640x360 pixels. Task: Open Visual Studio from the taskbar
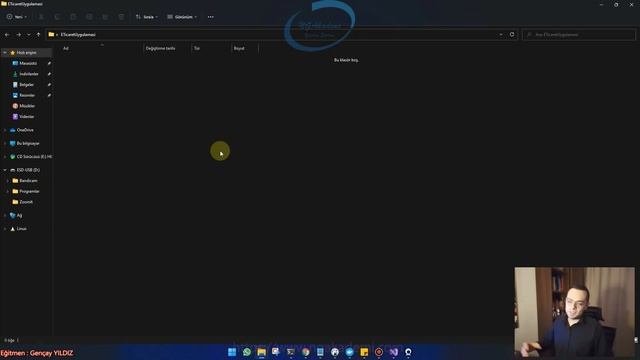393,352
